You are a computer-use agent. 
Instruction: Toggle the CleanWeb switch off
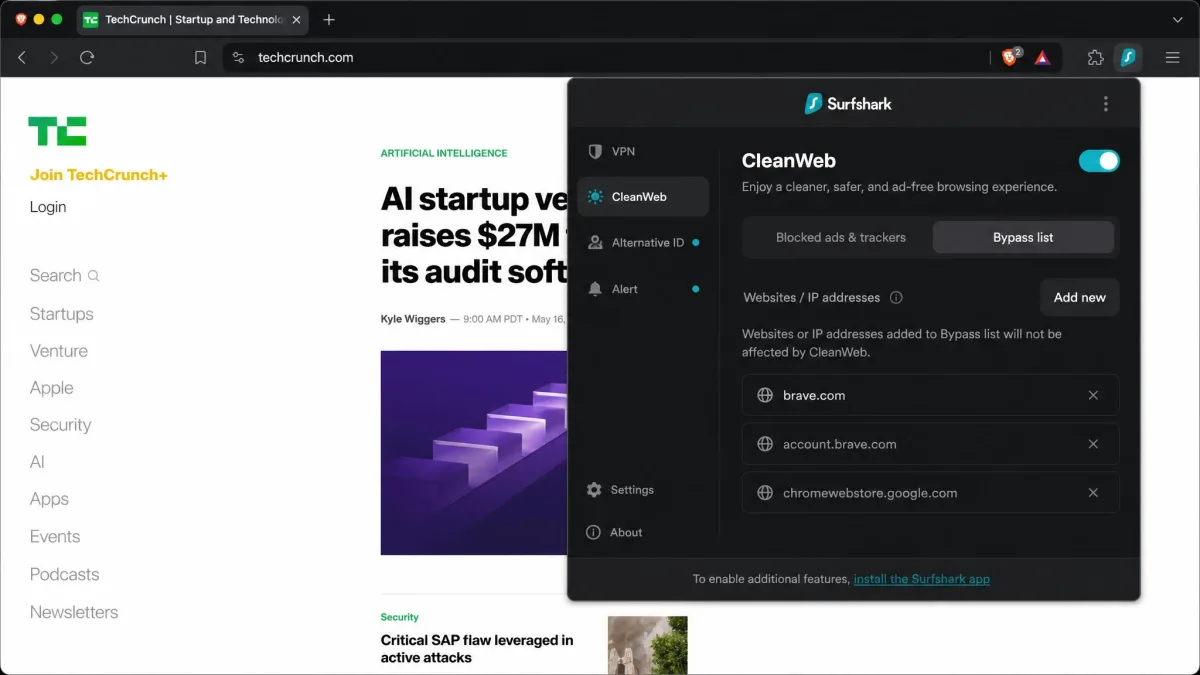tap(1099, 161)
